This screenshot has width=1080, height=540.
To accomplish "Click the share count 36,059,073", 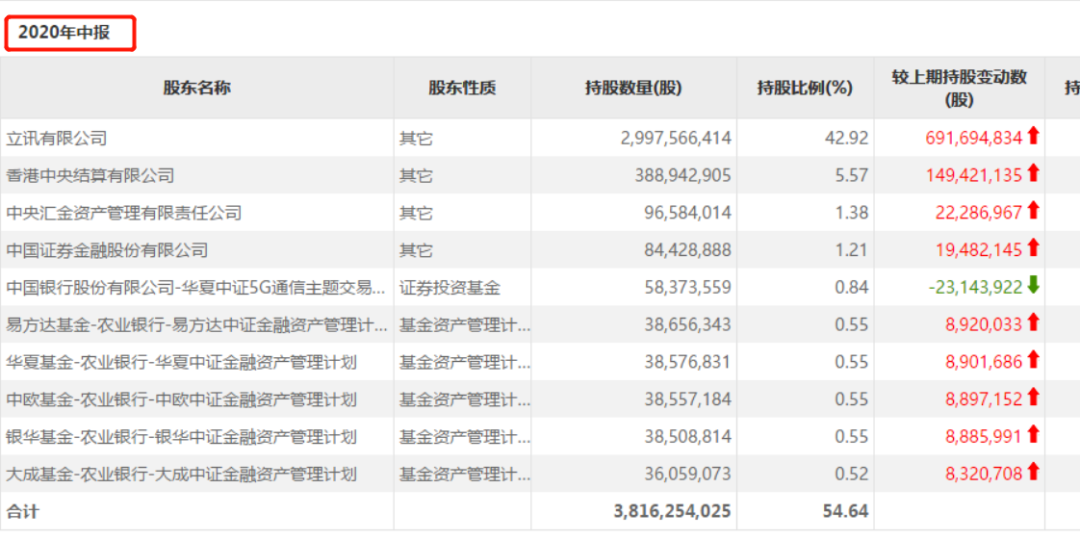I will tap(687, 474).
